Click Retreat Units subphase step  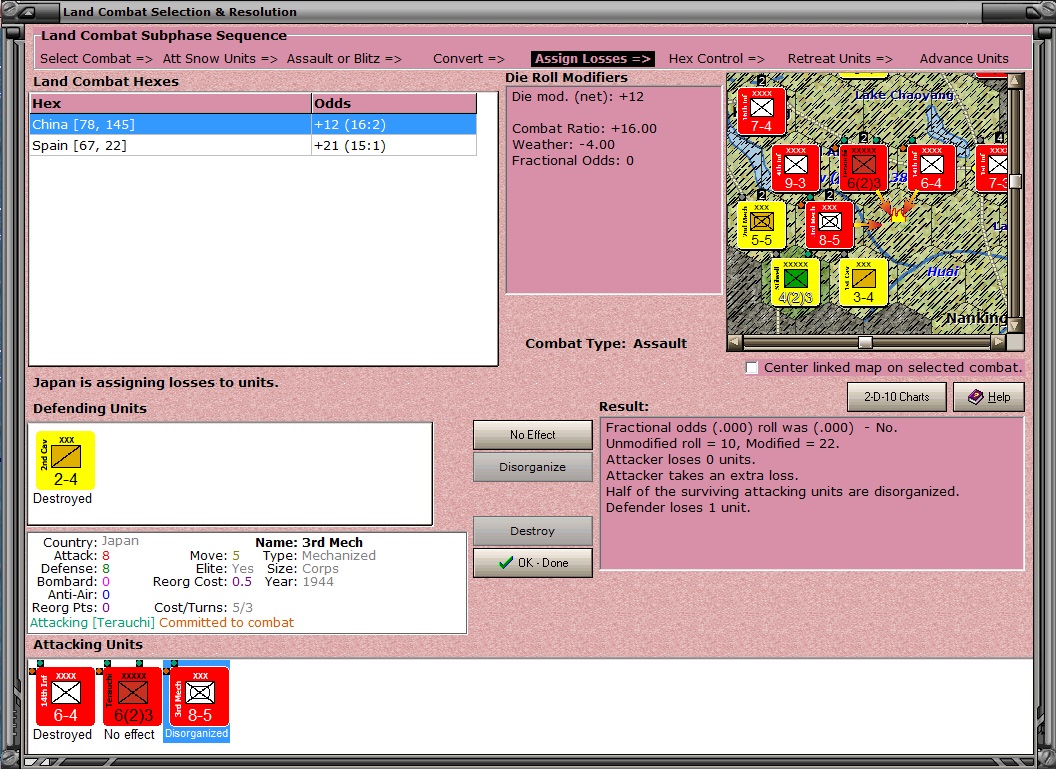pos(840,59)
